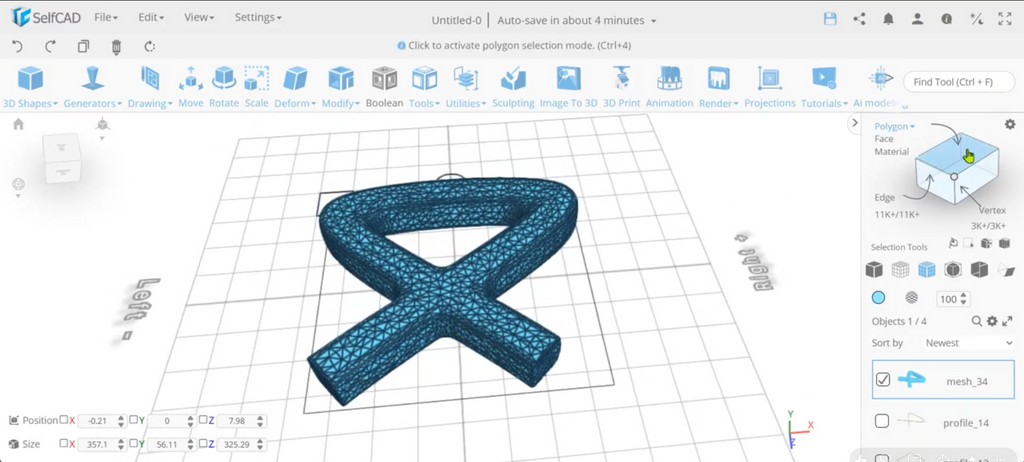Open the Settings menu
This screenshot has width=1024, height=462.
[258, 18]
